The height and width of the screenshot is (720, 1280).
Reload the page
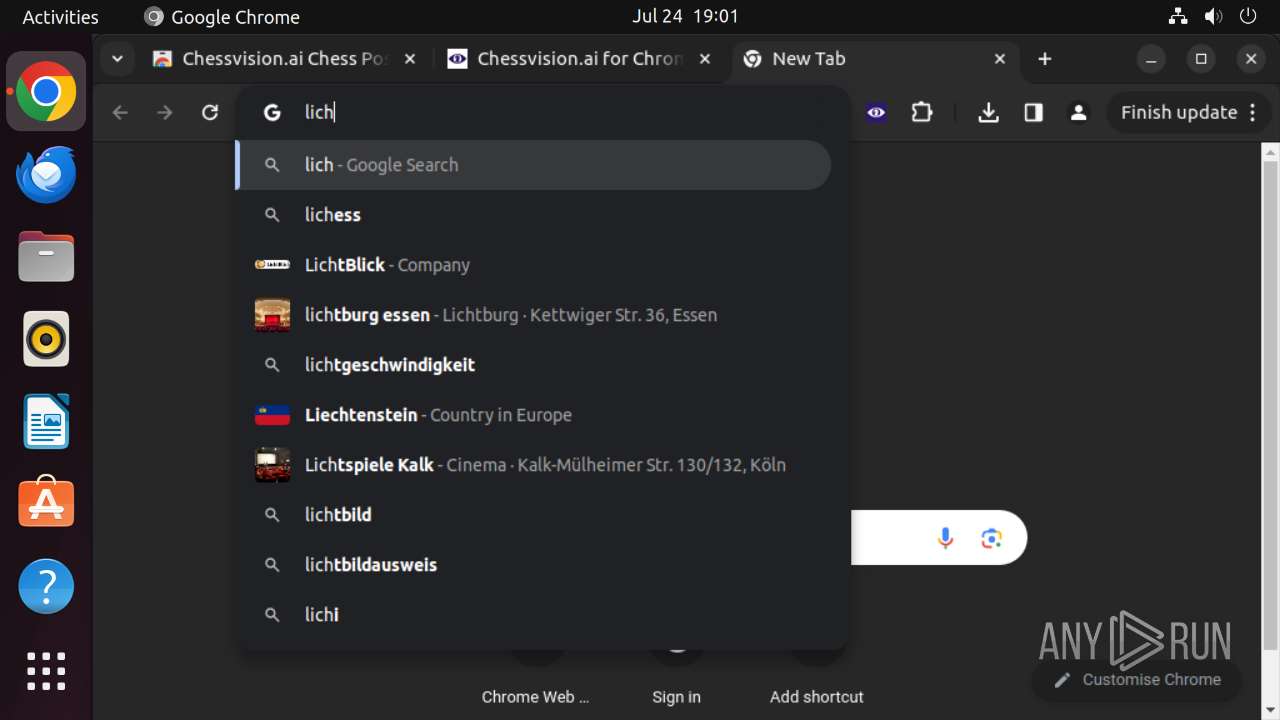[210, 113]
